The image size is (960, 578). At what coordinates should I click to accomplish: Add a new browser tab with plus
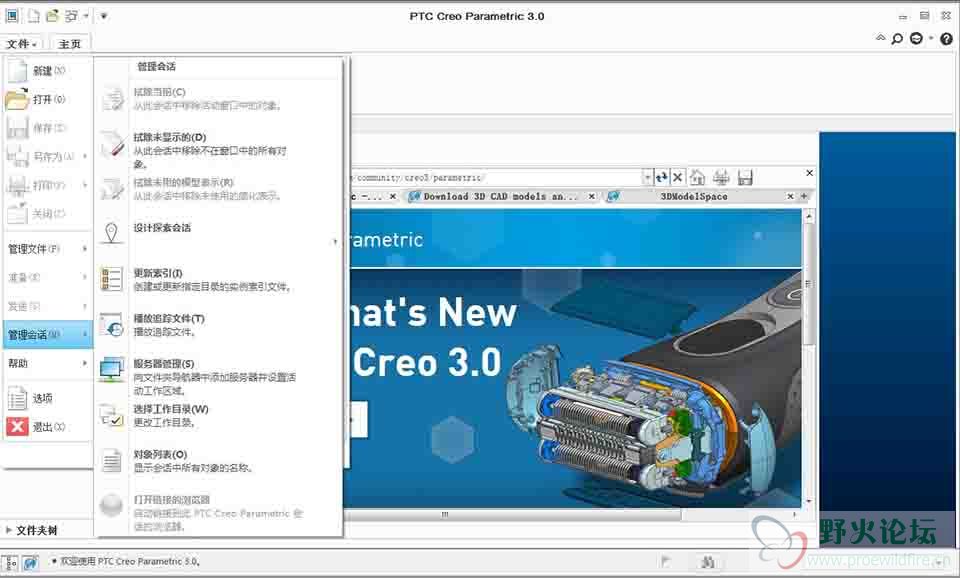tap(804, 196)
